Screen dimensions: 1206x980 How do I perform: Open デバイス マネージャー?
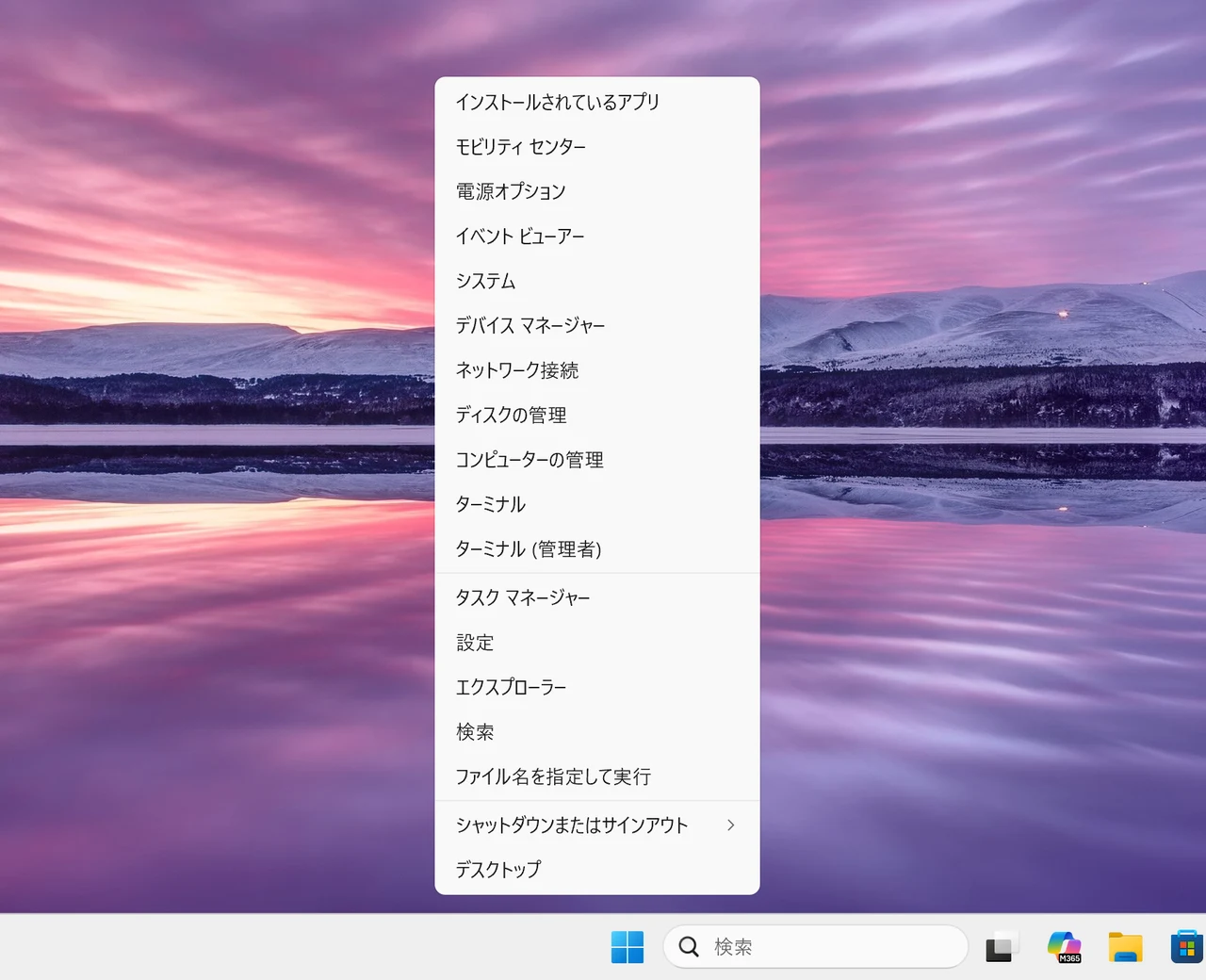tap(597, 326)
